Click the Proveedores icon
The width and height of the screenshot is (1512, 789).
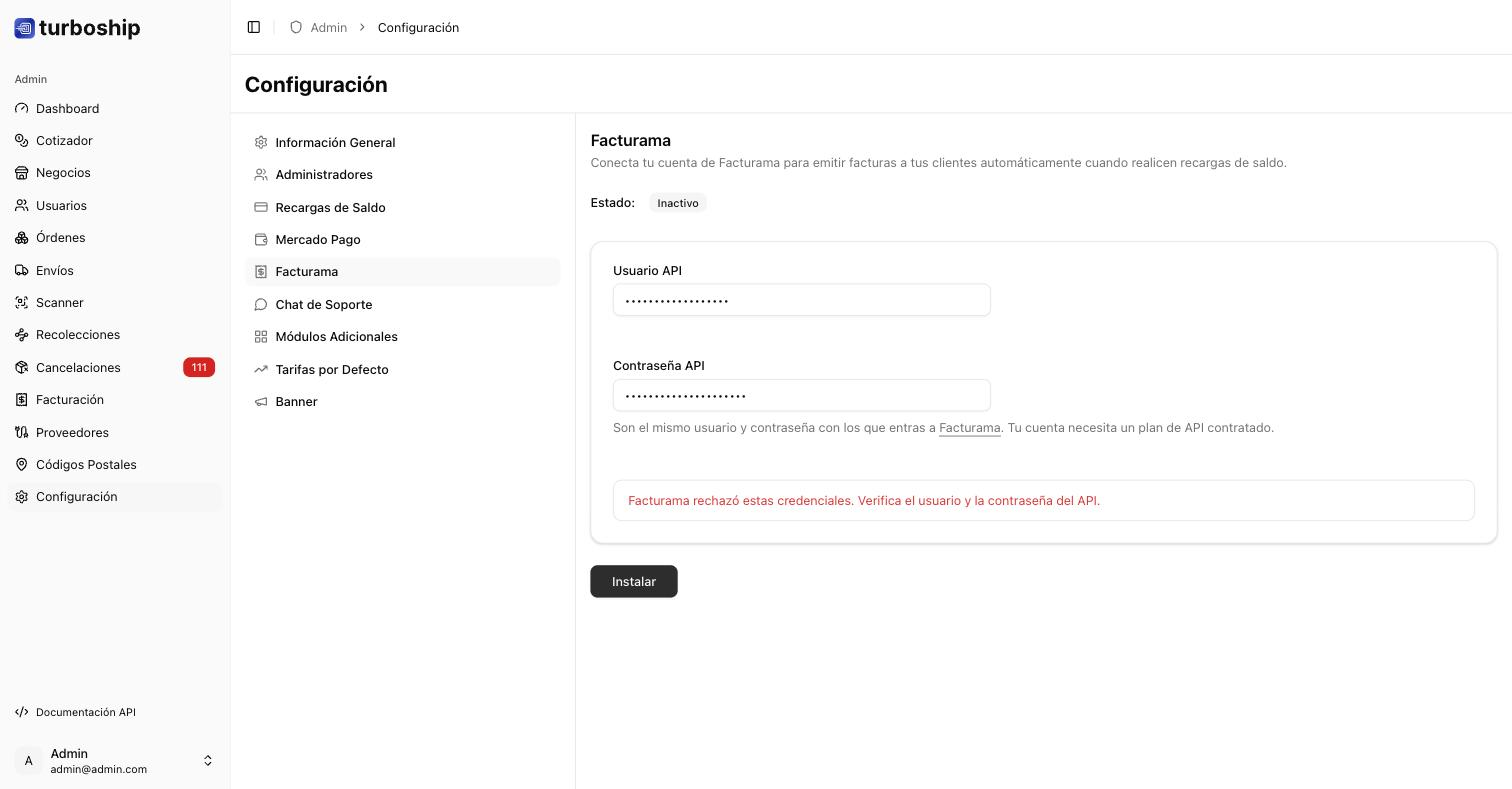pyautogui.click(x=22, y=433)
